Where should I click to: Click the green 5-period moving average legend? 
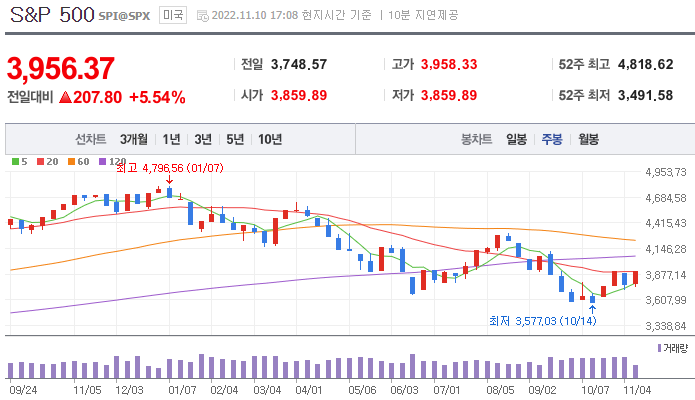20,161
